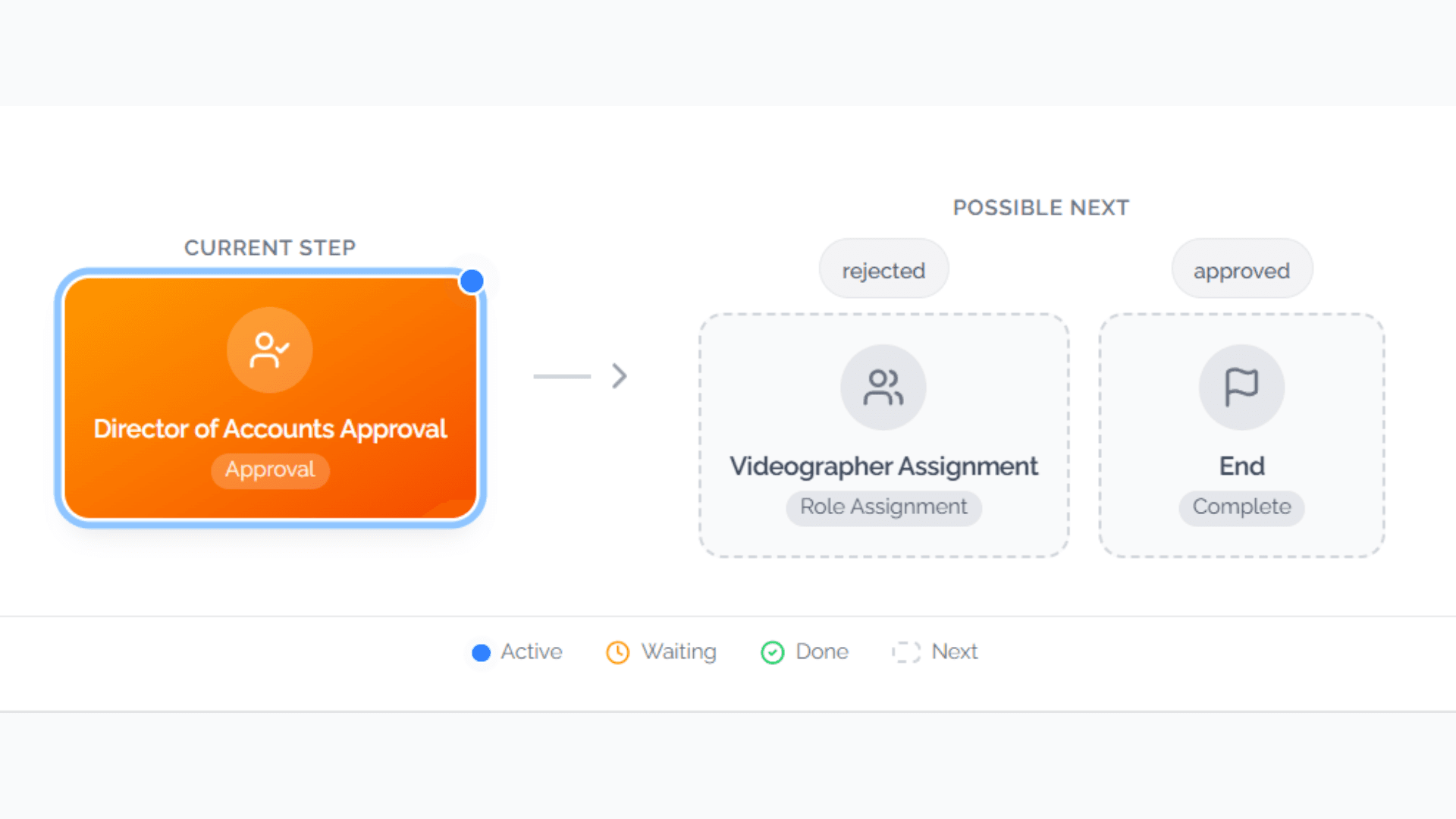1456x819 pixels.
Task: Click the Complete badge under End
Action: [1241, 507]
